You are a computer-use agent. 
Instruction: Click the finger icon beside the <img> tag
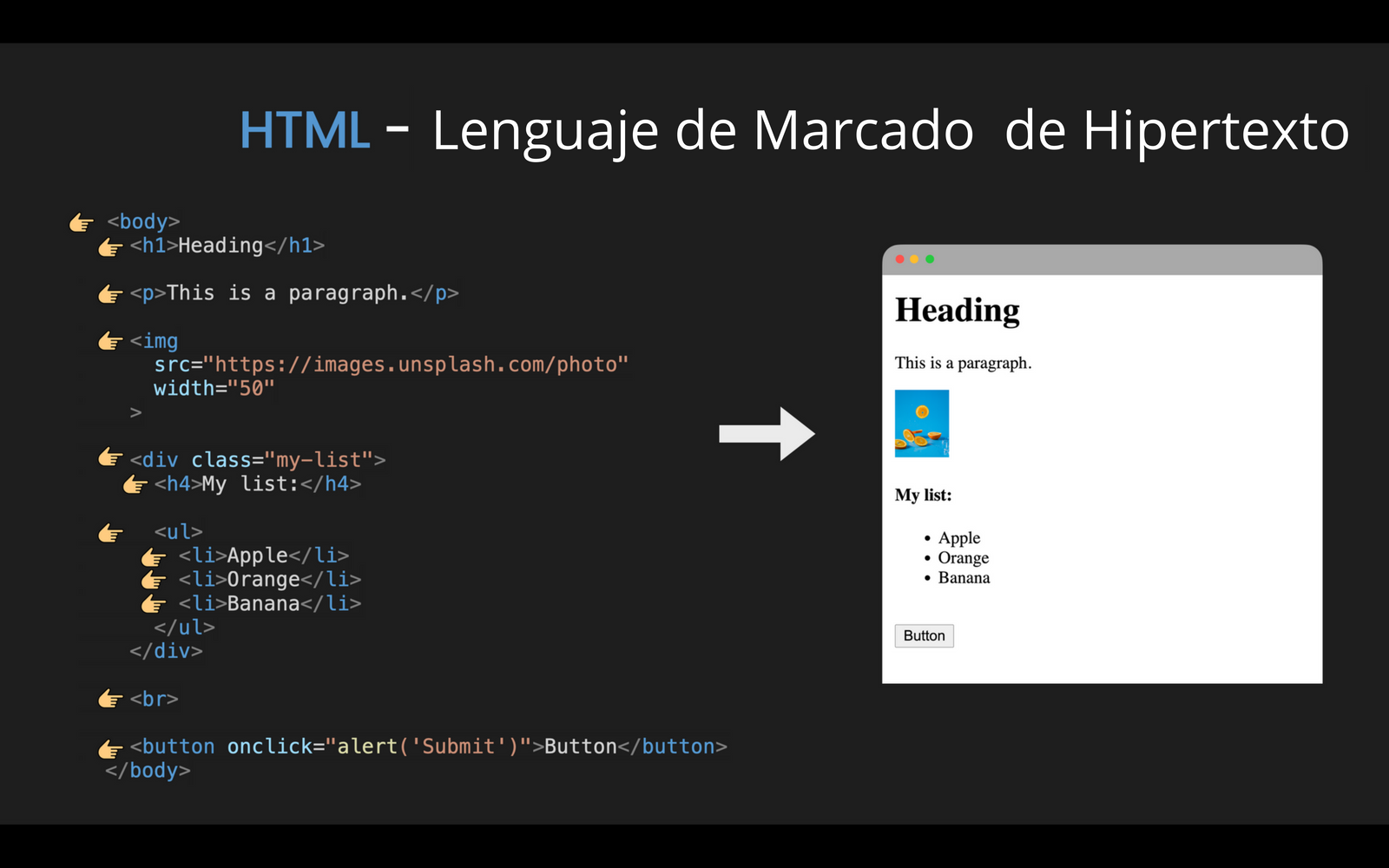tap(111, 340)
